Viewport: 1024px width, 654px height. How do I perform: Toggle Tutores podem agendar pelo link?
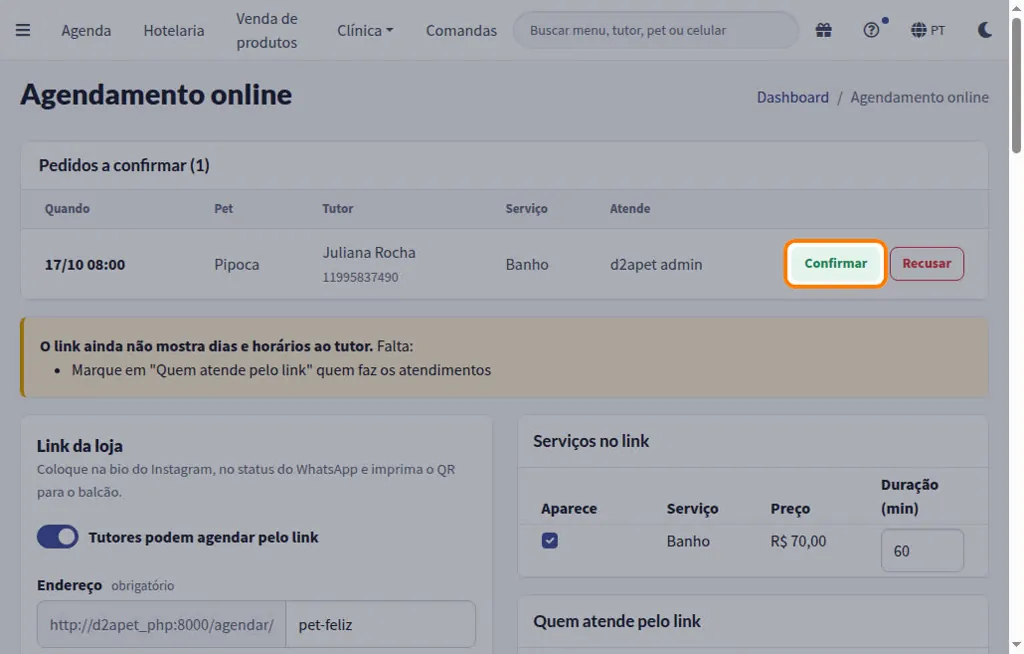(x=57, y=537)
